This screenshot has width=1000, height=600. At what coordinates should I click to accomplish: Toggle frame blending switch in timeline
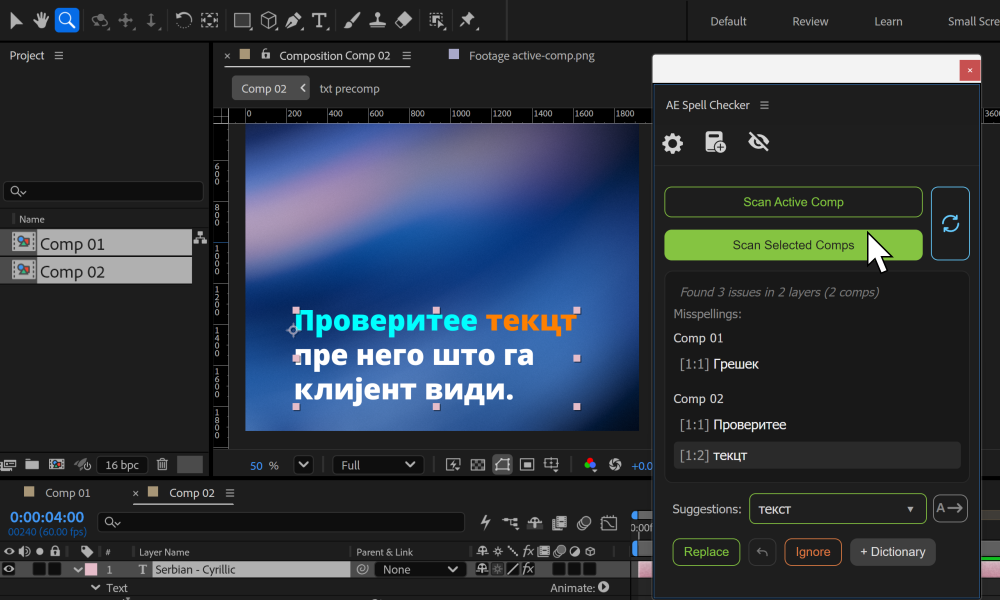click(x=559, y=523)
